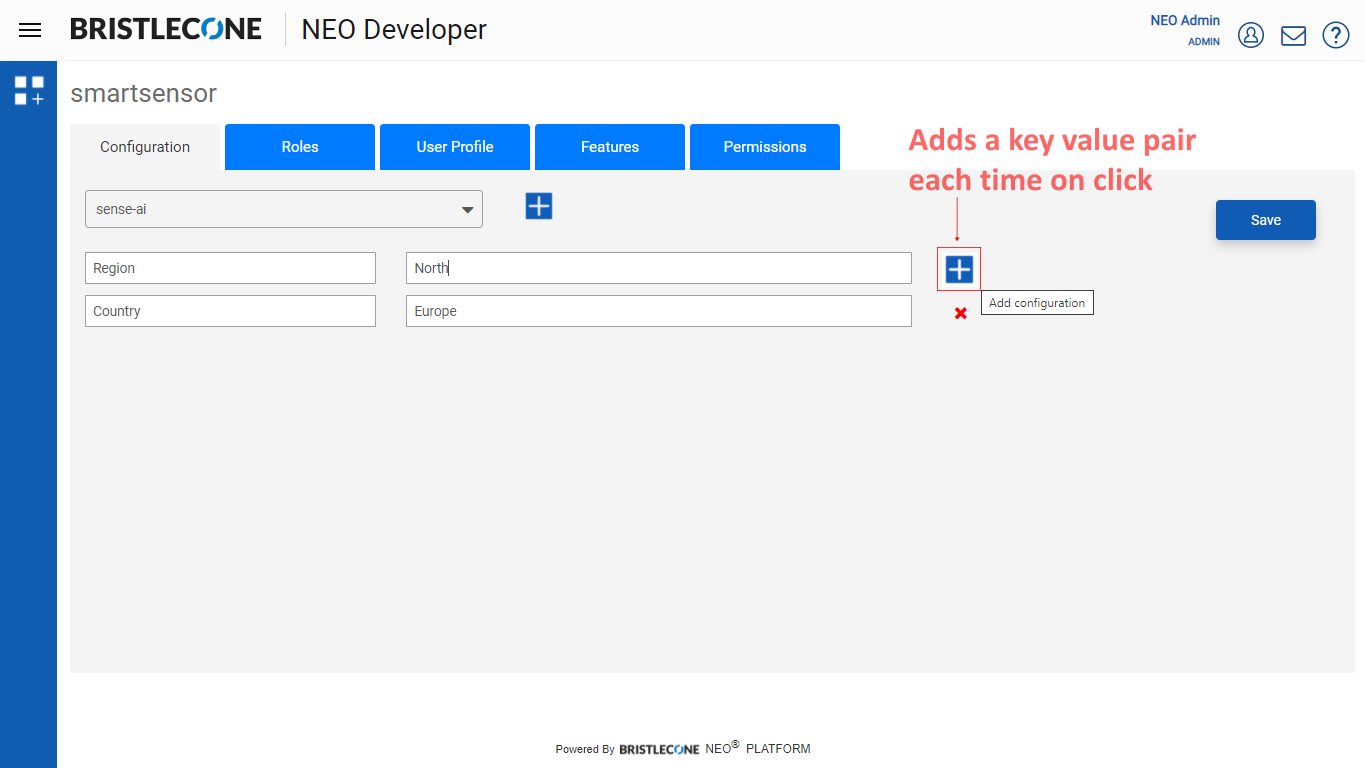The height and width of the screenshot is (768, 1366).
Task: Switch to the Roles tab
Action: pyautogui.click(x=300, y=147)
